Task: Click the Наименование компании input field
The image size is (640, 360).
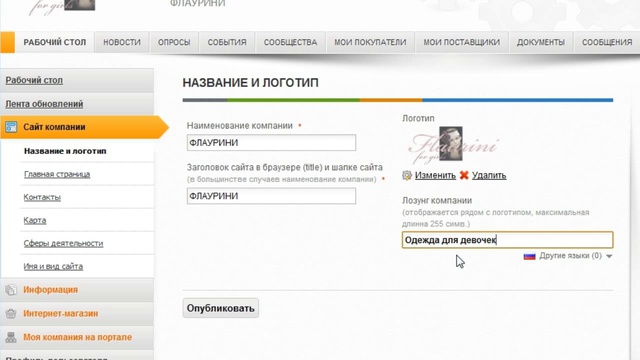Action: pos(271,142)
